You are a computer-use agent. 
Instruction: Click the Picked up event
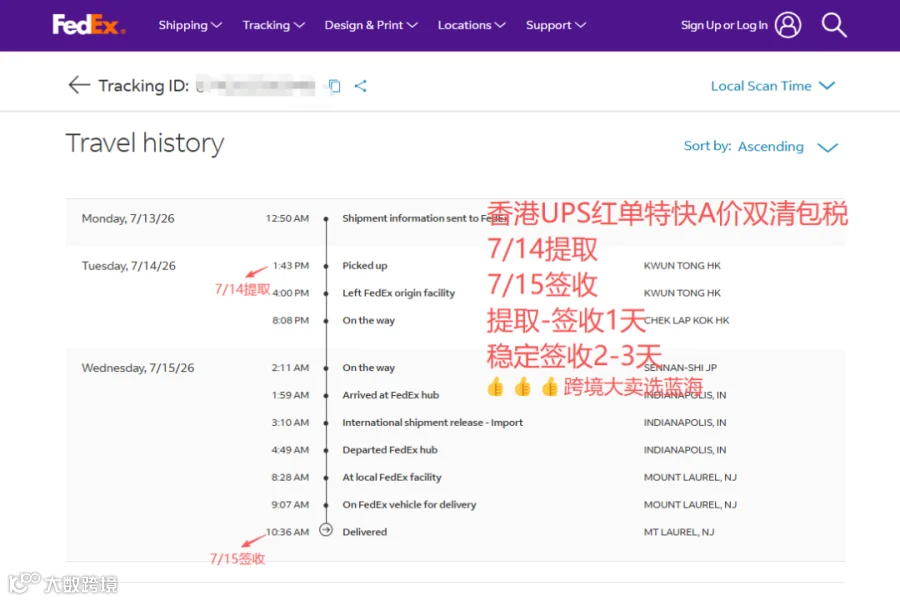click(365, 266)
